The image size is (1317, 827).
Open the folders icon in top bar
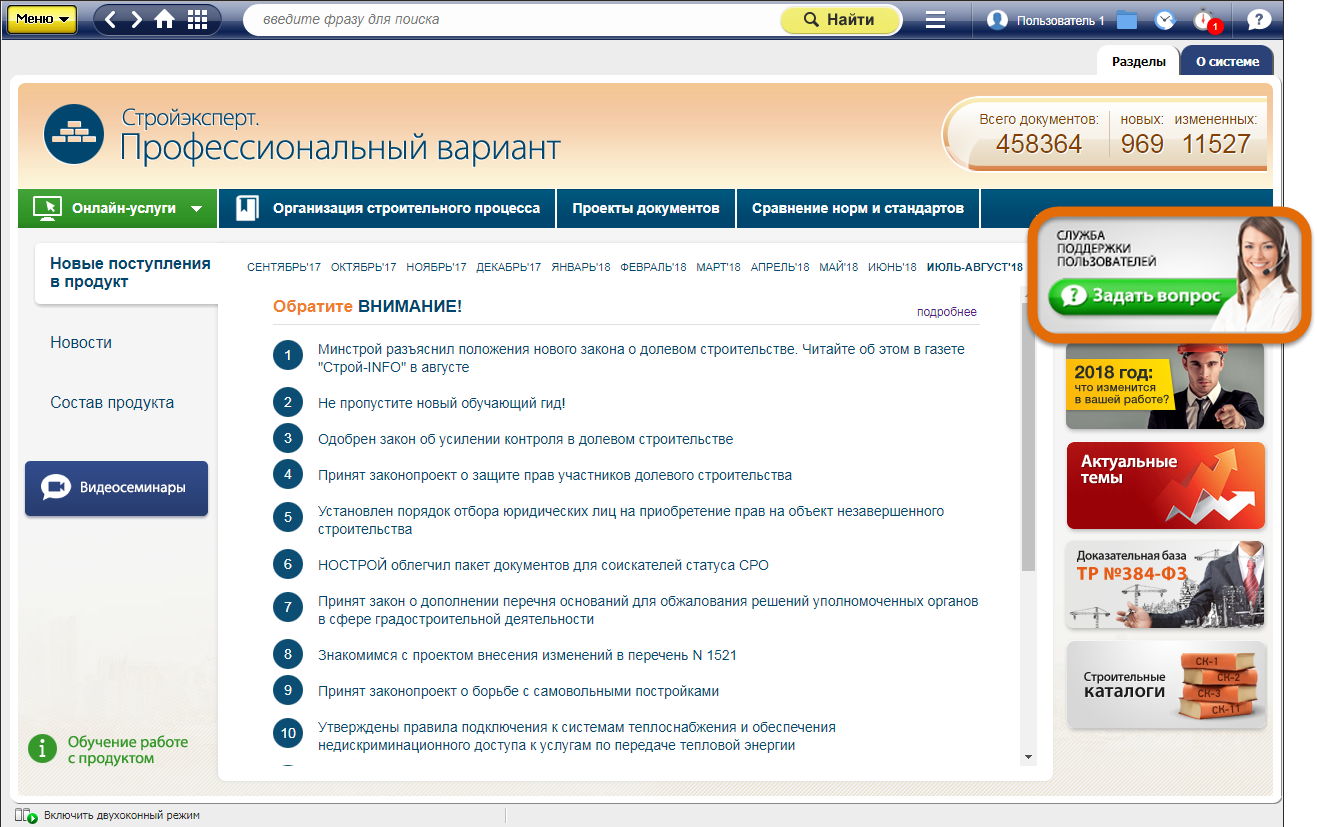point(1127,20)
